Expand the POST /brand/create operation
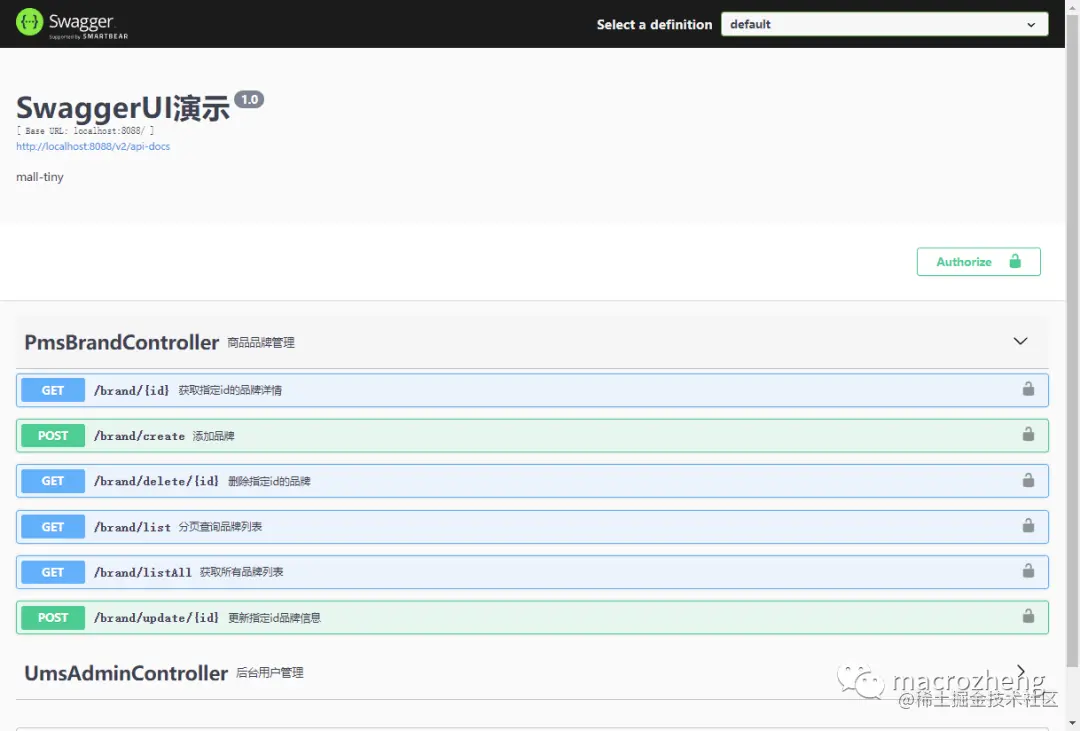The height and width of the screenshot is (731, 1080). [532, 435]
